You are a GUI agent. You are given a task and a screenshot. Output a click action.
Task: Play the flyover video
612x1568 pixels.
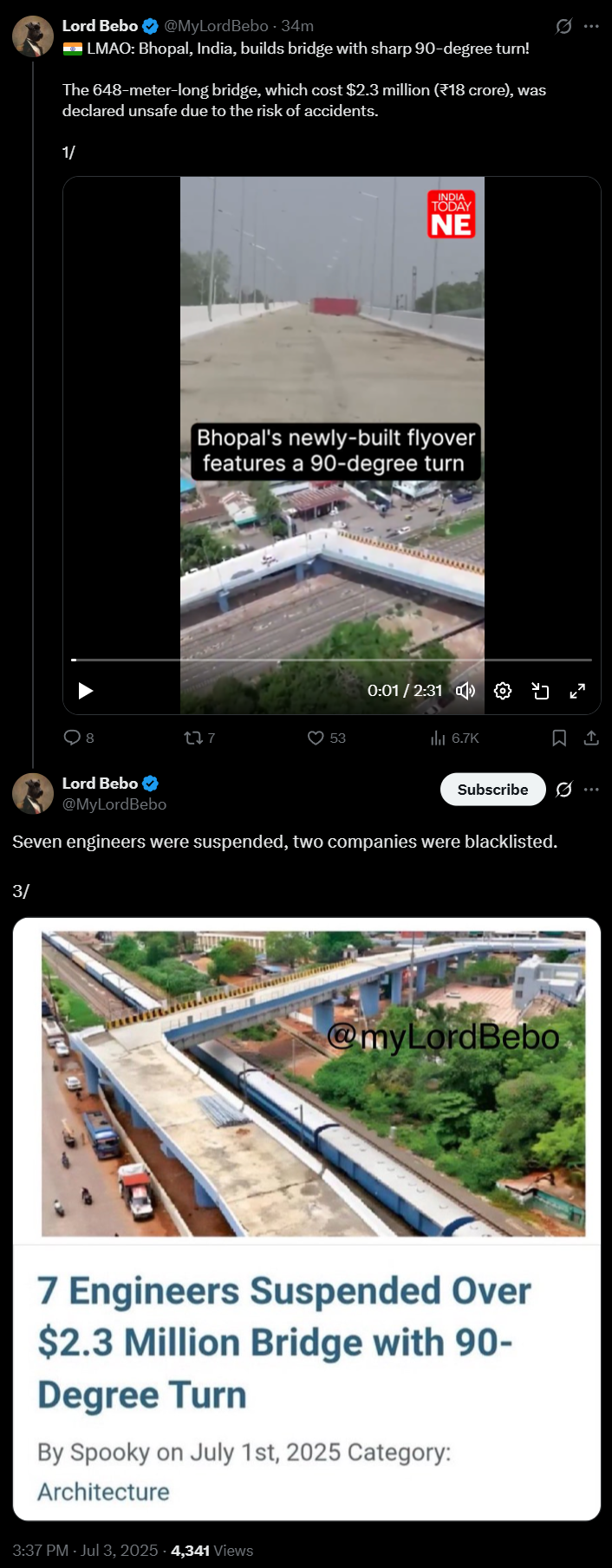pos(86,691)
